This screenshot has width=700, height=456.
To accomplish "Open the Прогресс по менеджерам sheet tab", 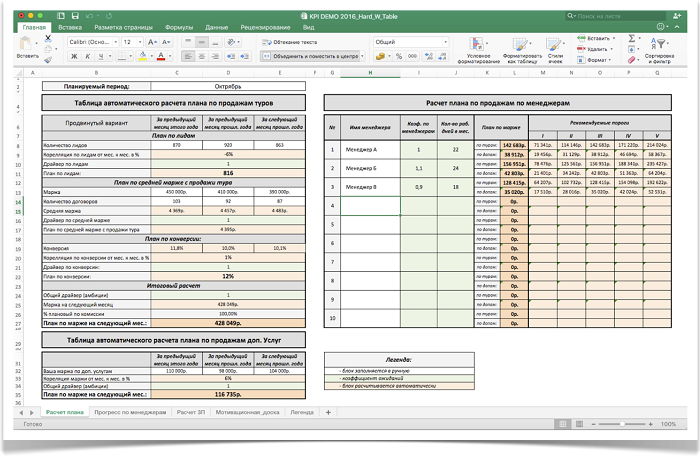I will pyautogui.click(x=130, y=412).
